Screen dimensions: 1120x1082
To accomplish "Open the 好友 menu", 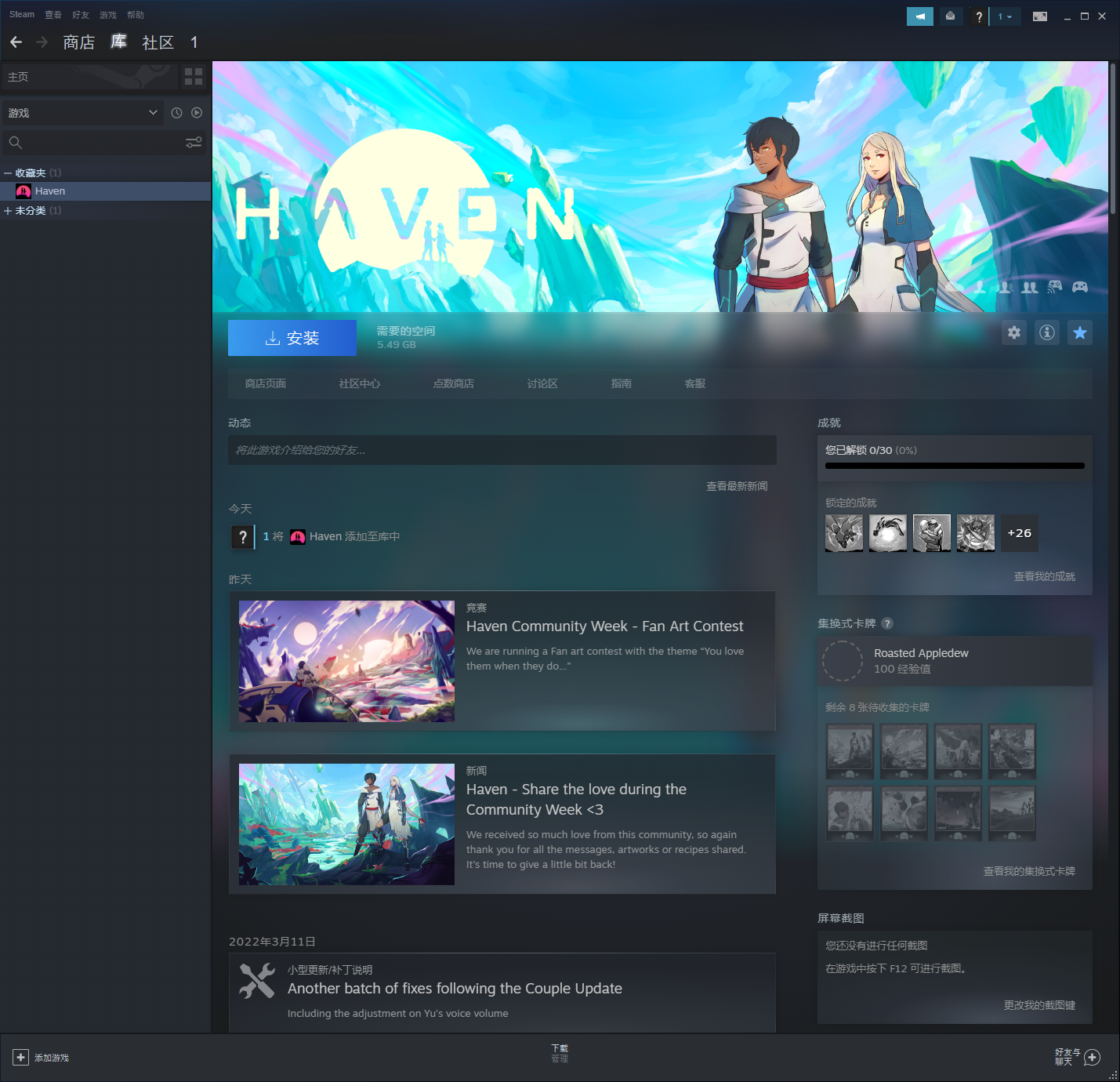I will pyautogui.click(x=81, y=15).
